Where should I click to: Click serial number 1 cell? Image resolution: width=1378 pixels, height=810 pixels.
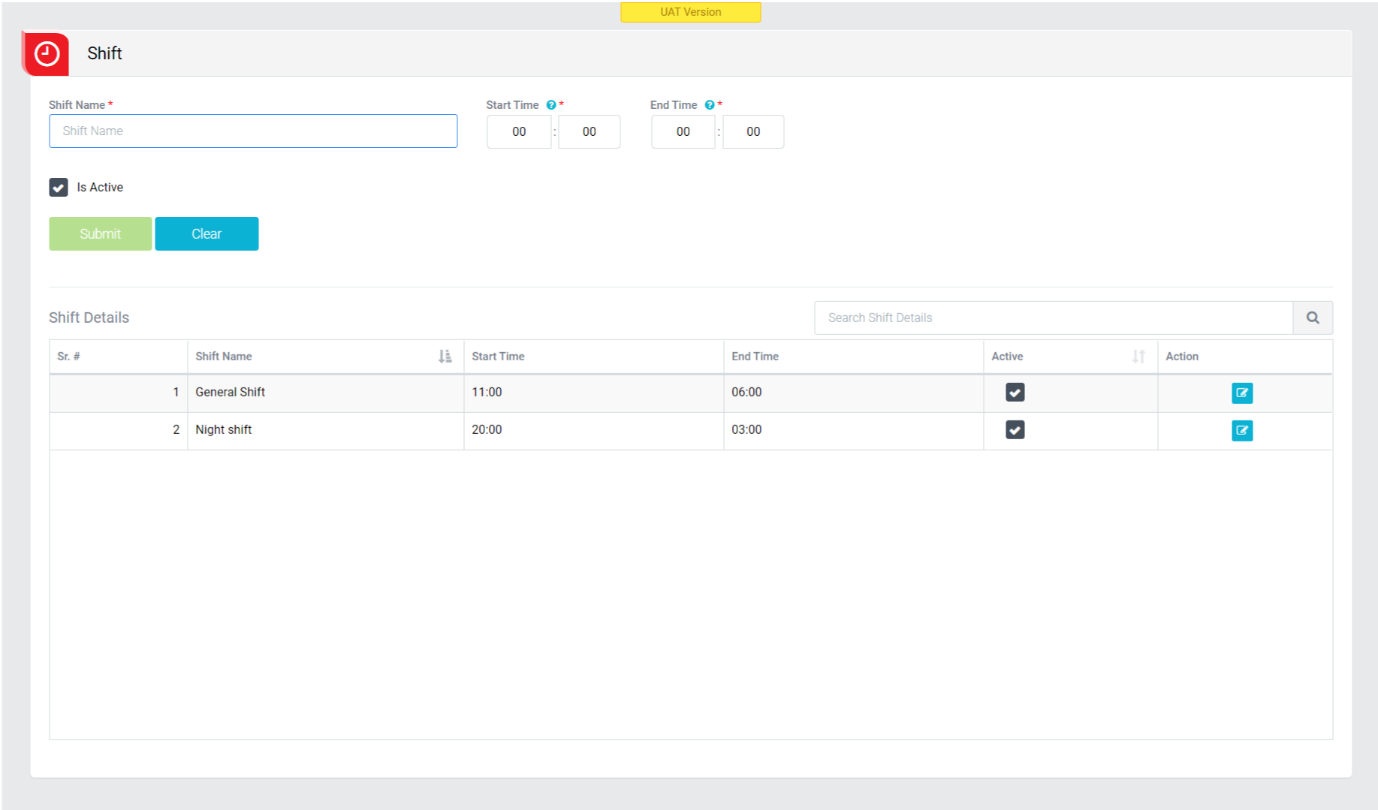coord(119,393)
